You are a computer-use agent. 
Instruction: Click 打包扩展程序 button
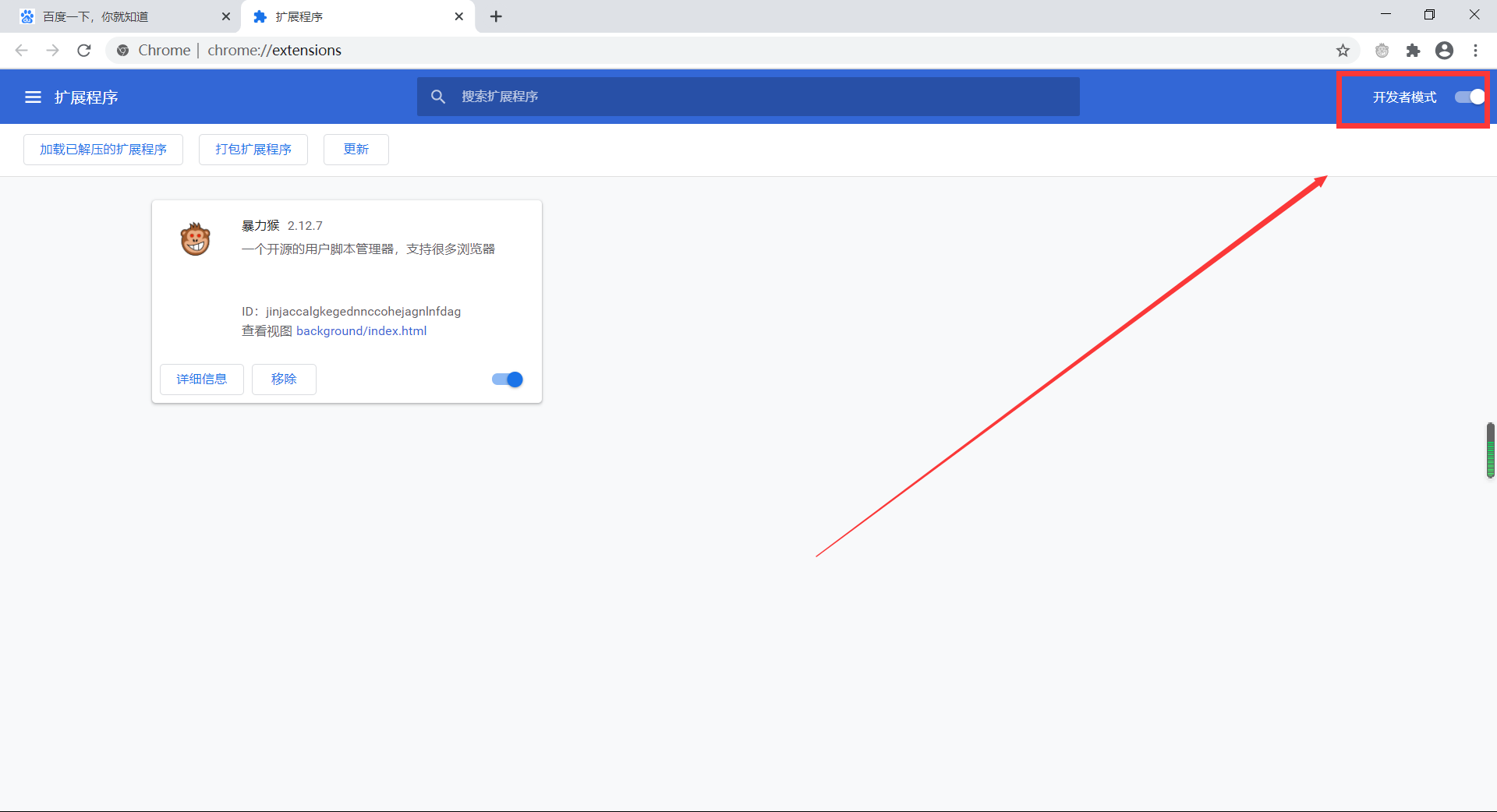[253, 150]
